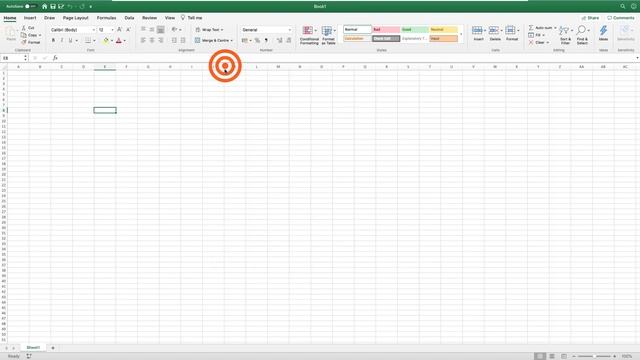Toggle bold formatting
This screenshot has height=360, width=640.
[53, 40]
